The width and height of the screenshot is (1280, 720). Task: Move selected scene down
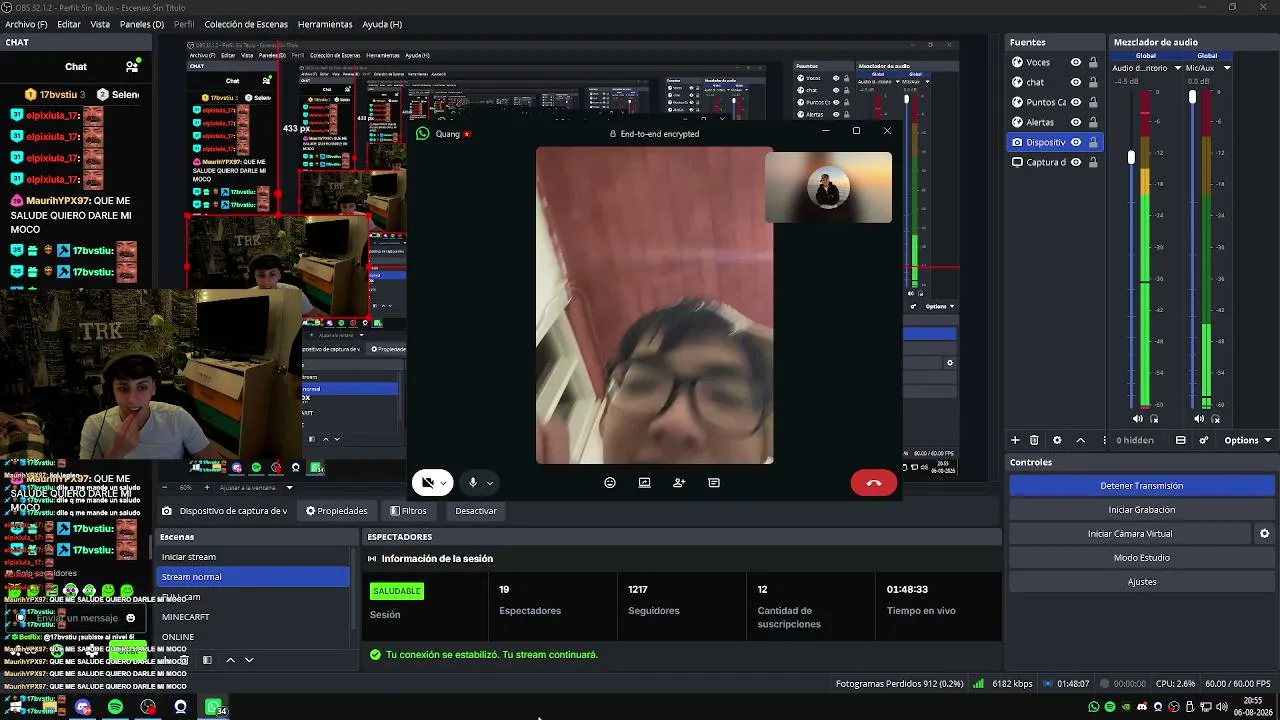[x=249, y=660]
